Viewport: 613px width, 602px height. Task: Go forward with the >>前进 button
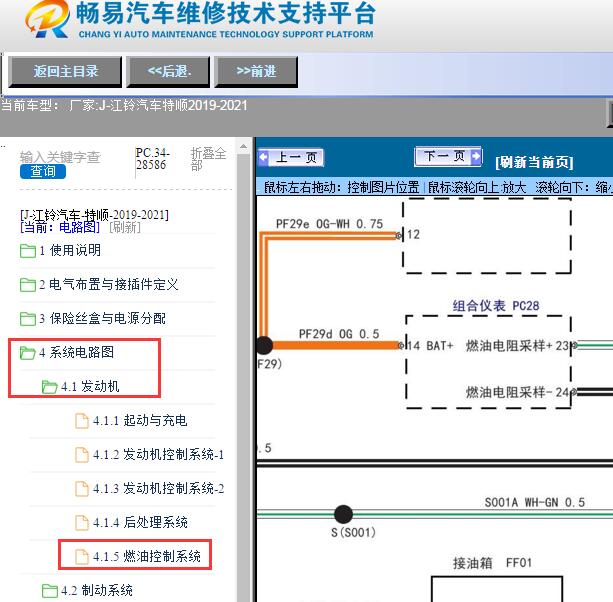[256, 72]
